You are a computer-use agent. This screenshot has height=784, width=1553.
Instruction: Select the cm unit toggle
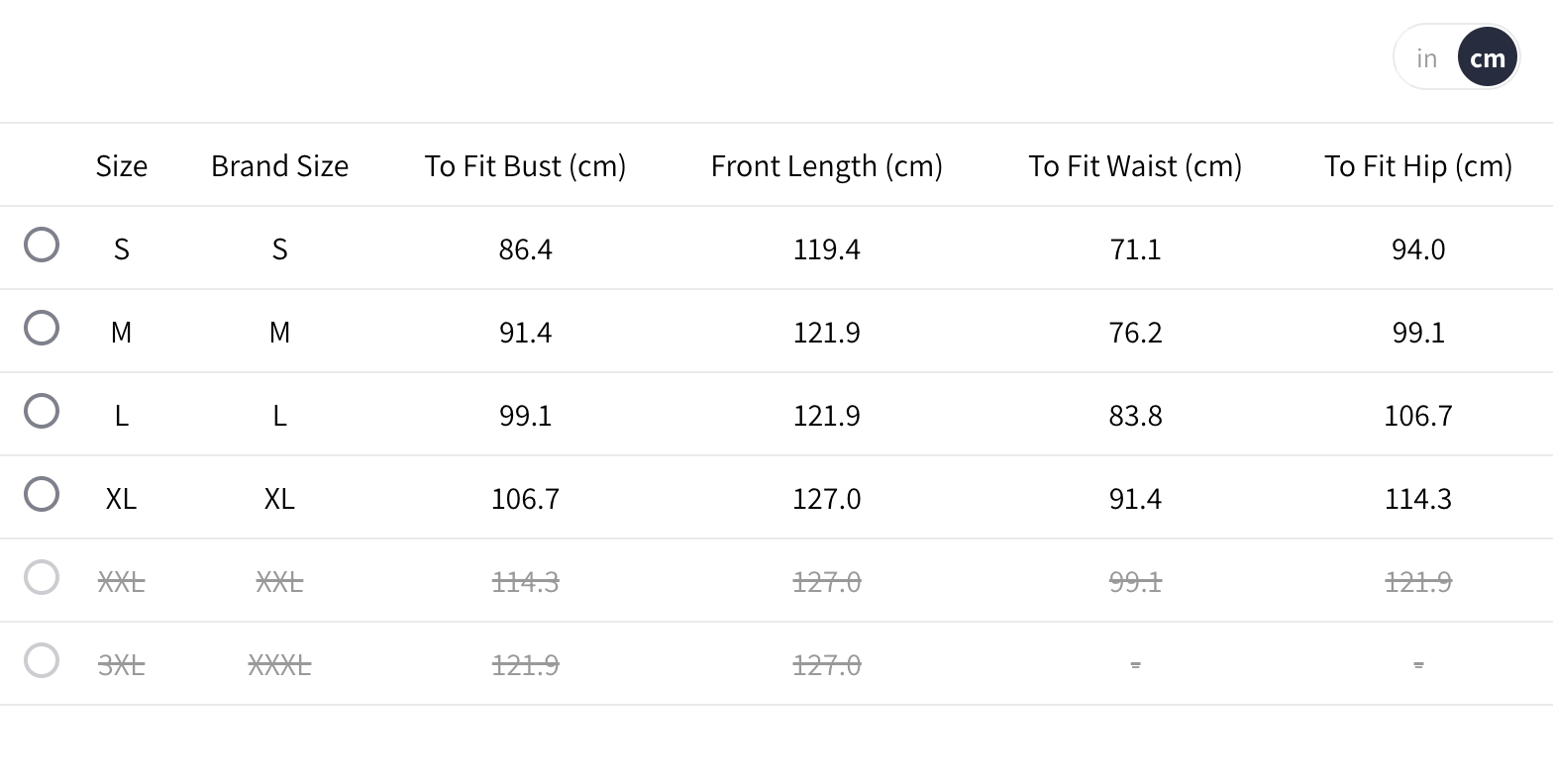[x=1487, y=58]
